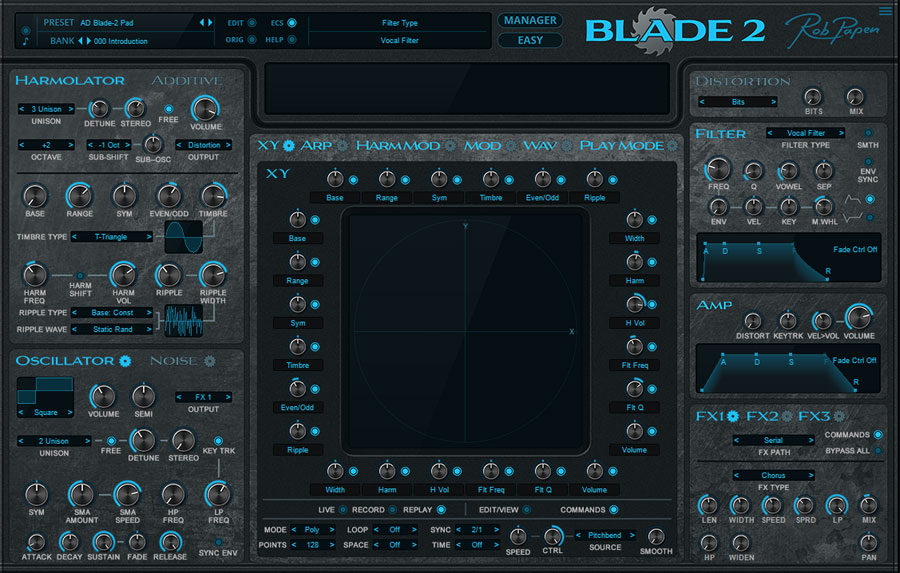Click the gear icon next to Play Mode tab
Screen dimensions: 900x573
tap(672, 145)
